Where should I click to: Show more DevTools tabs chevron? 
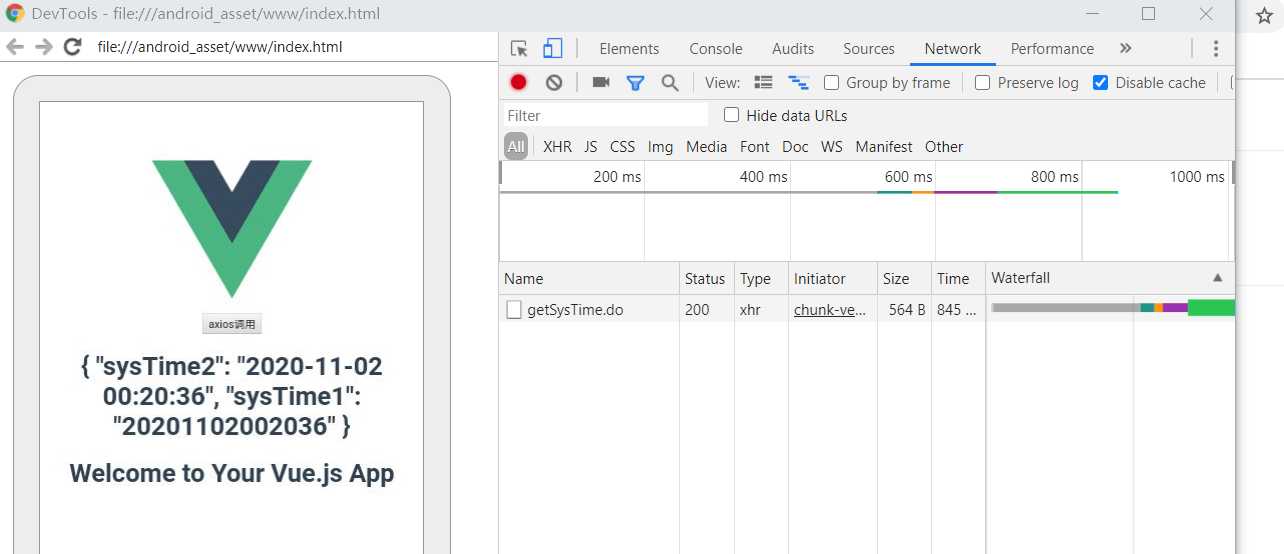pyautogui.click(x=1125, y=49)
